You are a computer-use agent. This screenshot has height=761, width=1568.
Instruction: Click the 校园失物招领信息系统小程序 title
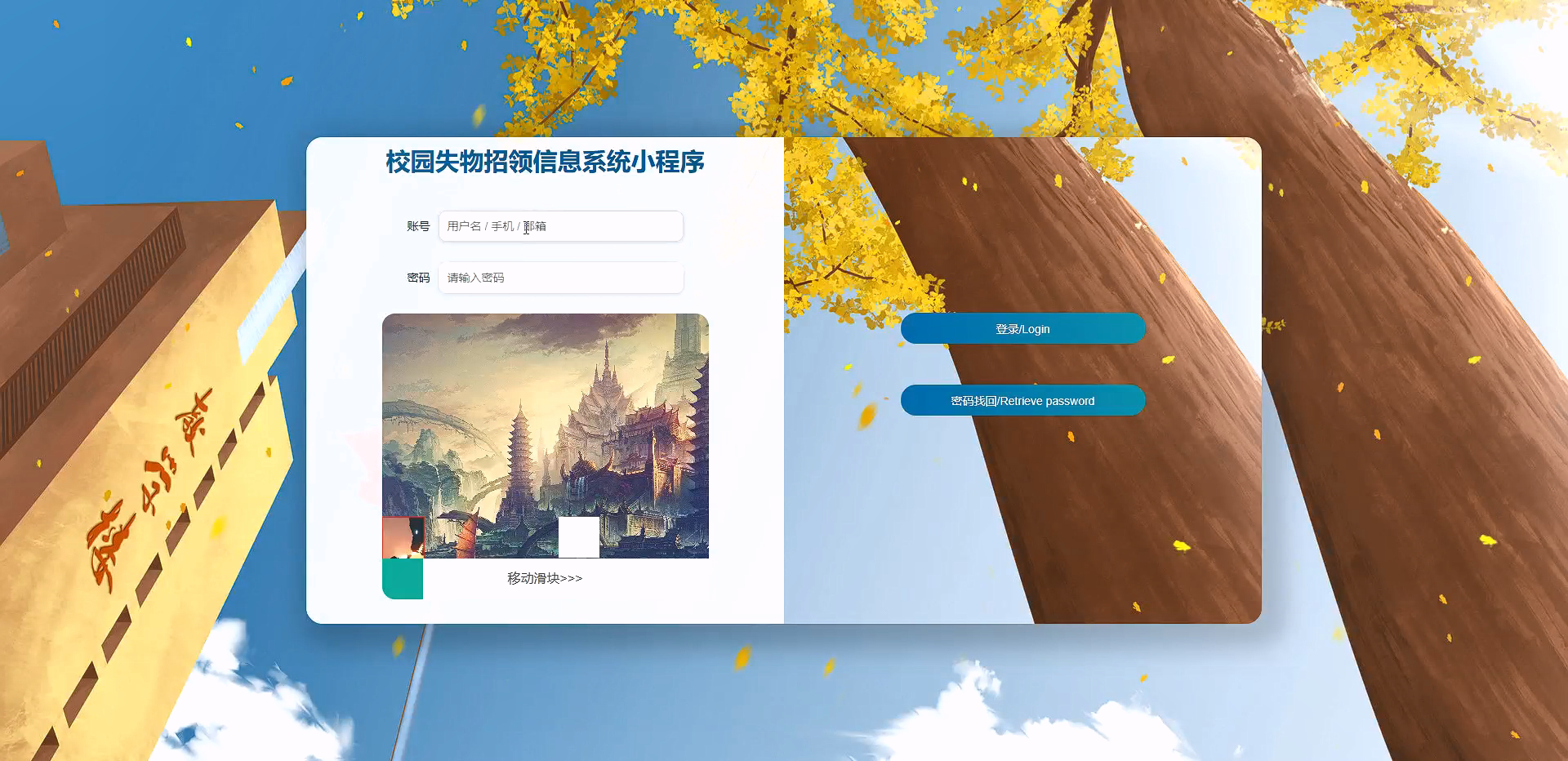coord(546,162)
